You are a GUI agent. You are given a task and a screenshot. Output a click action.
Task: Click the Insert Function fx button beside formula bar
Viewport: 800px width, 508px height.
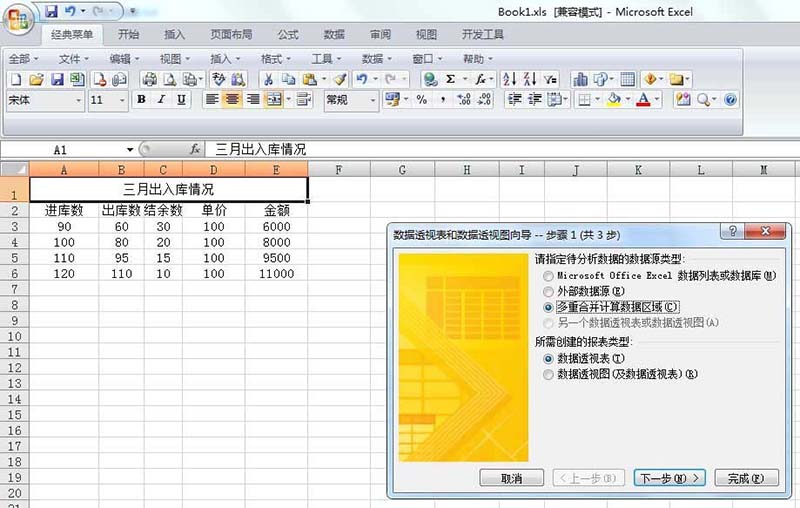click(x=194, y=149)
